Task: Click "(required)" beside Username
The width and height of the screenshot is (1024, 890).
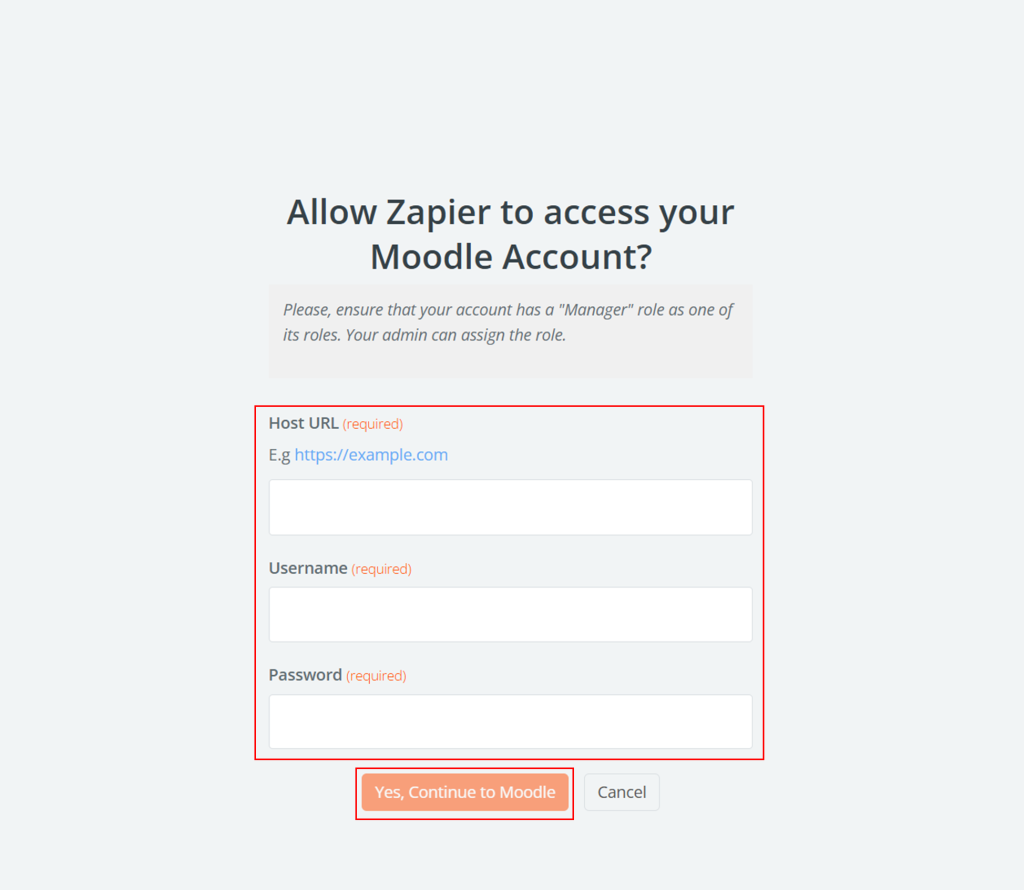Action: point(381,569)
